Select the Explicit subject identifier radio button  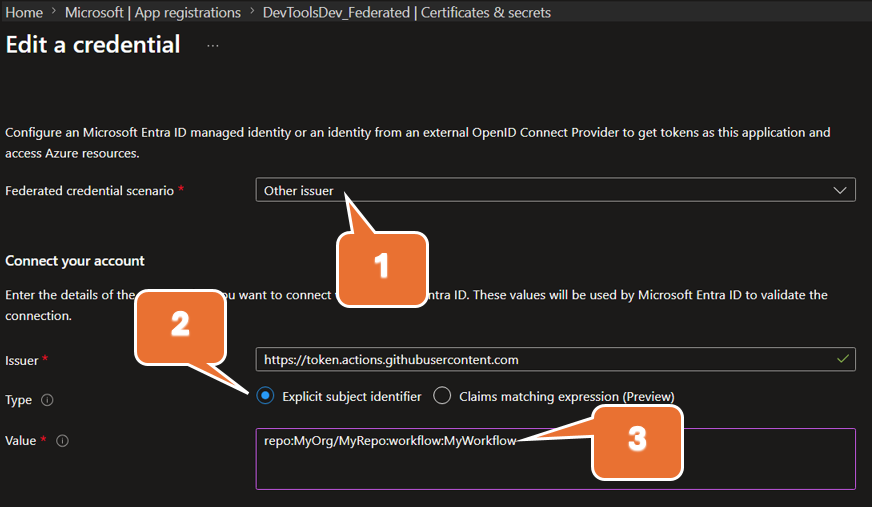[x=265, y=396]
